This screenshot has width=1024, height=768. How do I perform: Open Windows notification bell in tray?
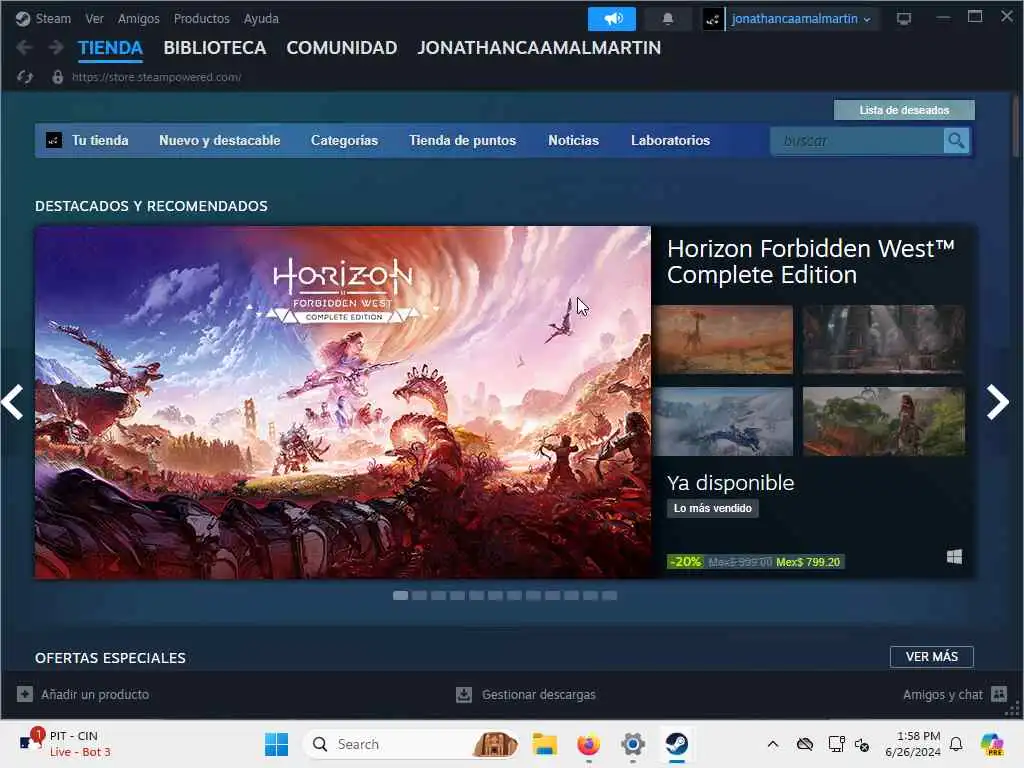pos(956,744)
